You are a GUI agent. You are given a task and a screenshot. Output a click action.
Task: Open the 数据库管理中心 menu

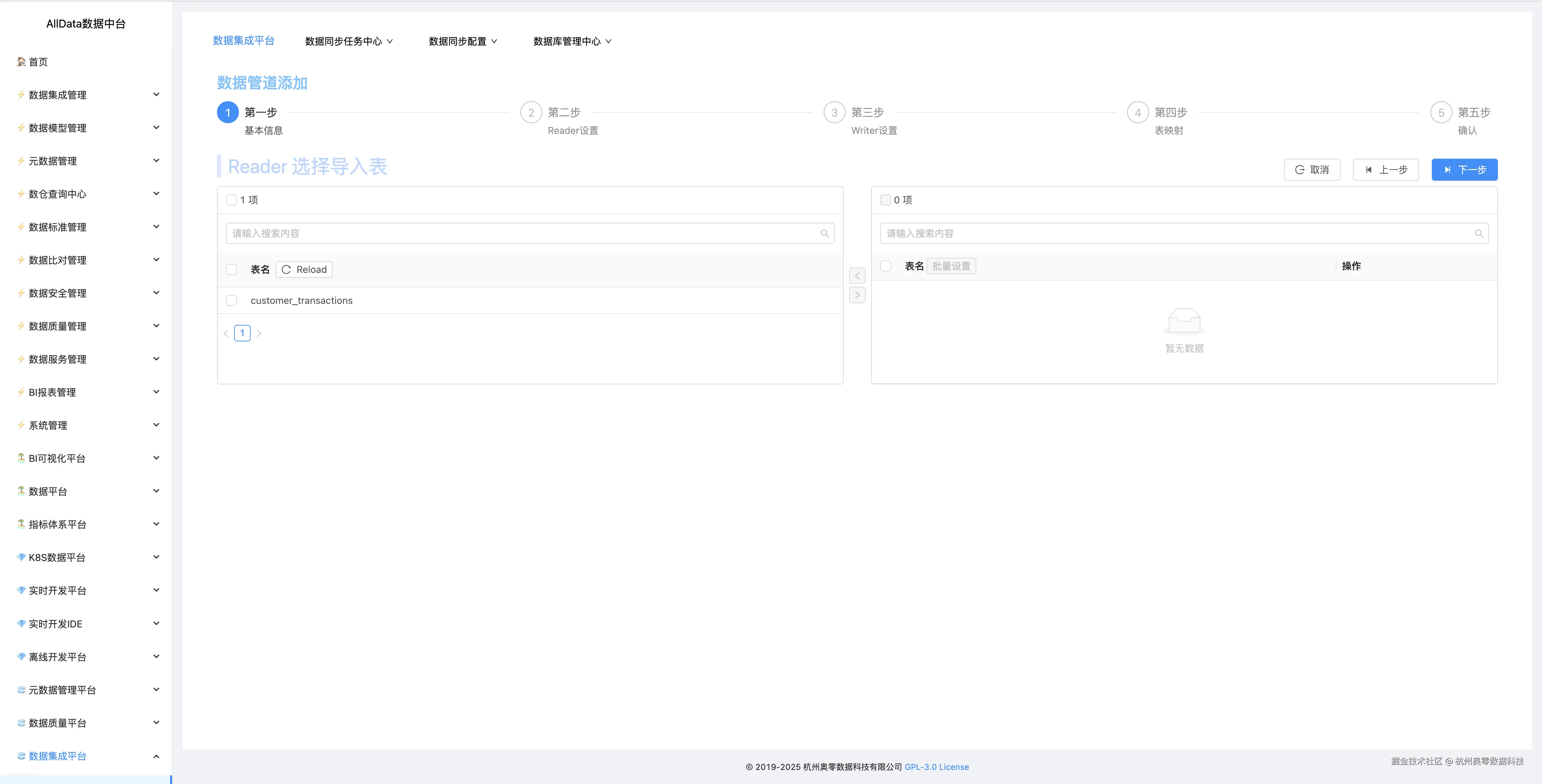tap(572, 41)
